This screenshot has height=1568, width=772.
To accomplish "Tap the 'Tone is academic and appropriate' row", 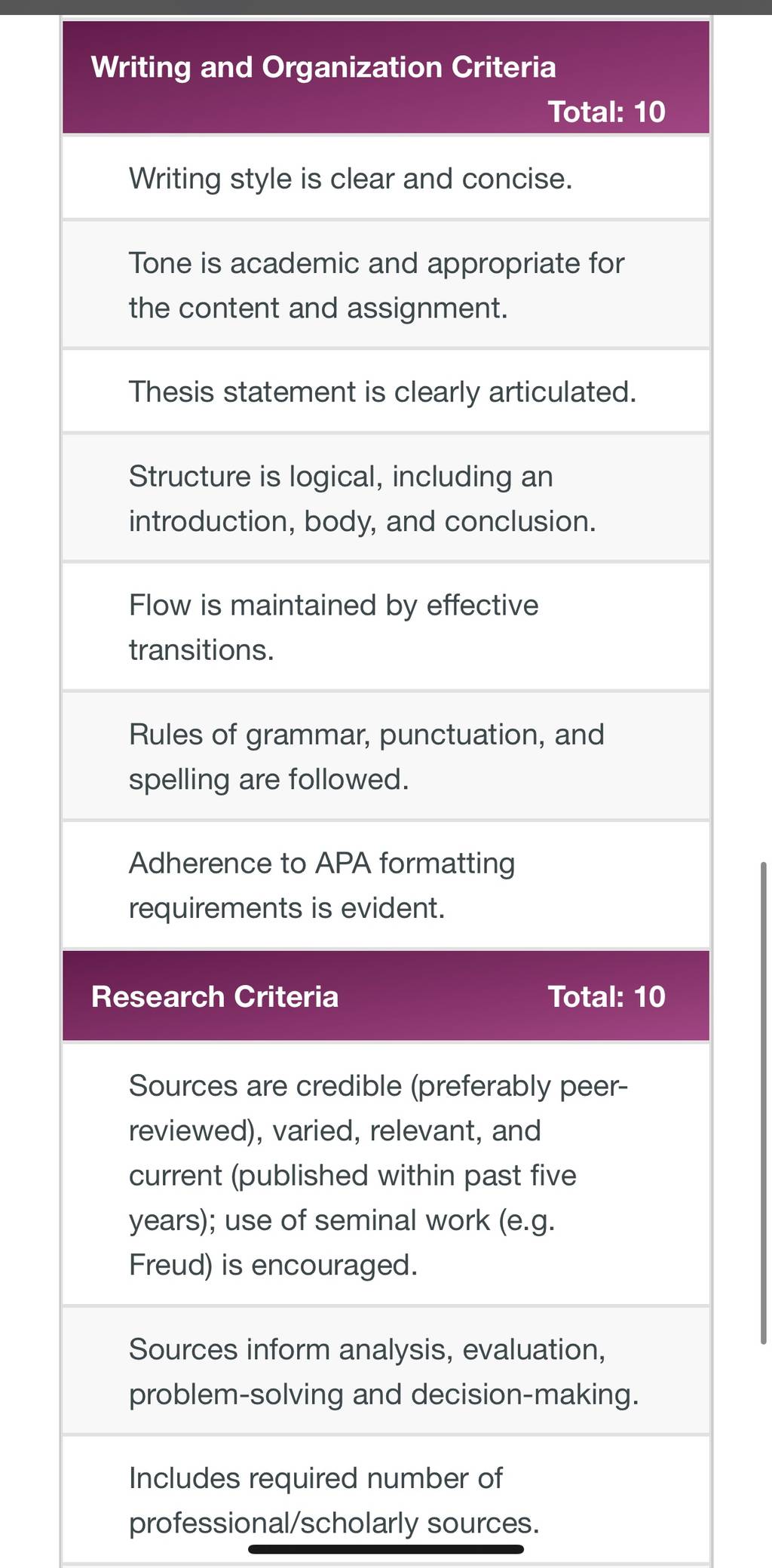I will tap(386, 285).
